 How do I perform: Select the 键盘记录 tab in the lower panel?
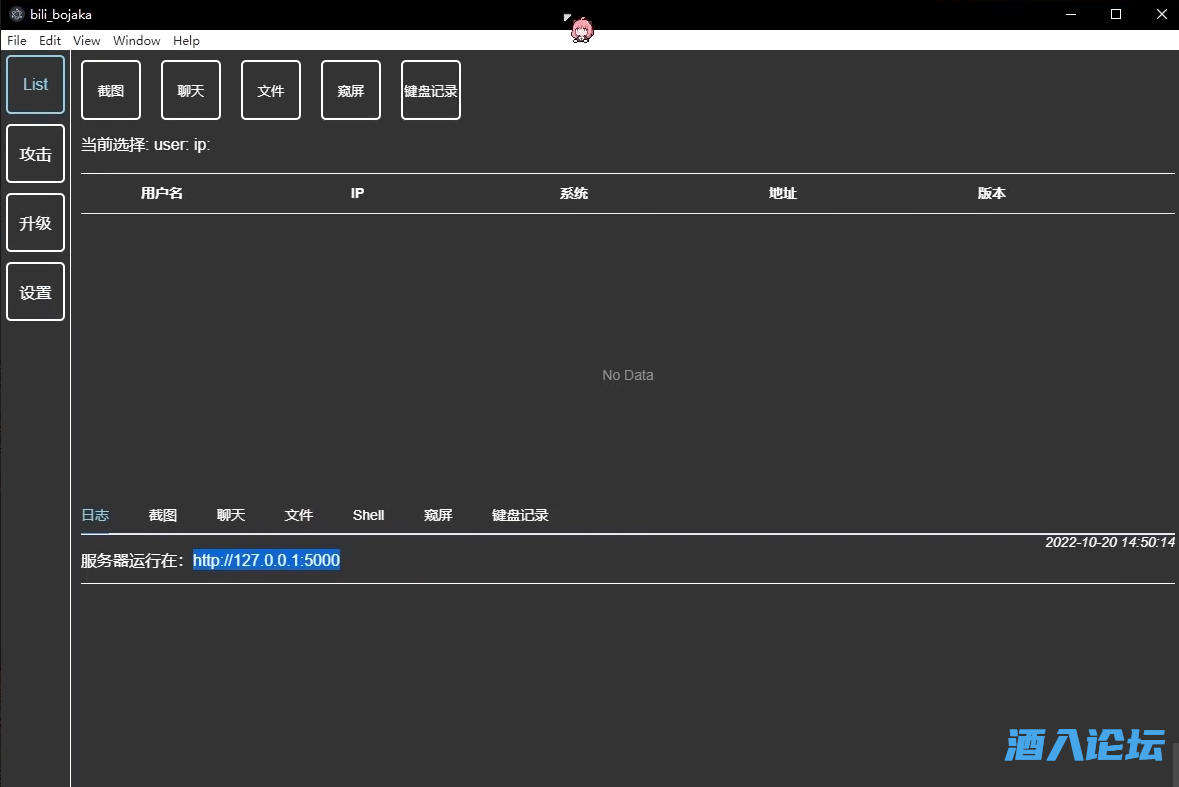click(x=520, y=515)
